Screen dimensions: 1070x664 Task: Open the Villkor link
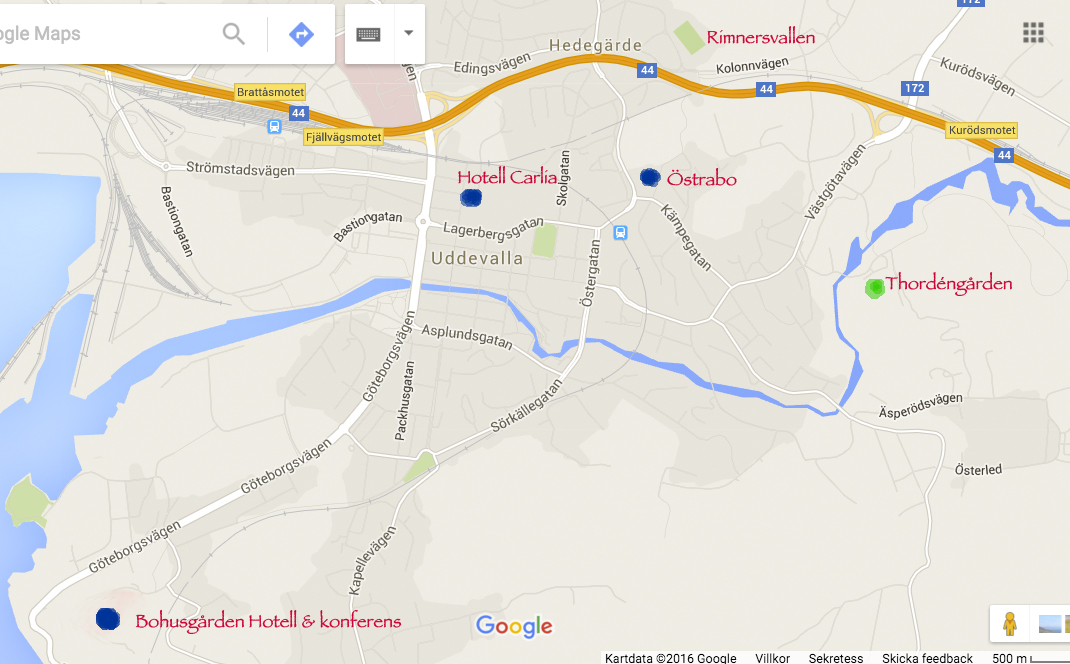(772, 658)
